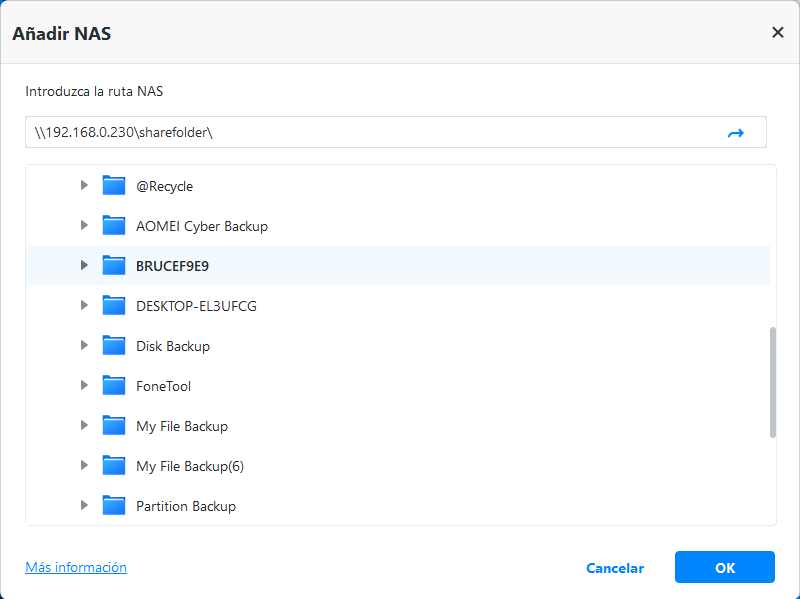Expand the My File Backup(6) node
Screen dimensions: 800x599
(x=84, y=466)
